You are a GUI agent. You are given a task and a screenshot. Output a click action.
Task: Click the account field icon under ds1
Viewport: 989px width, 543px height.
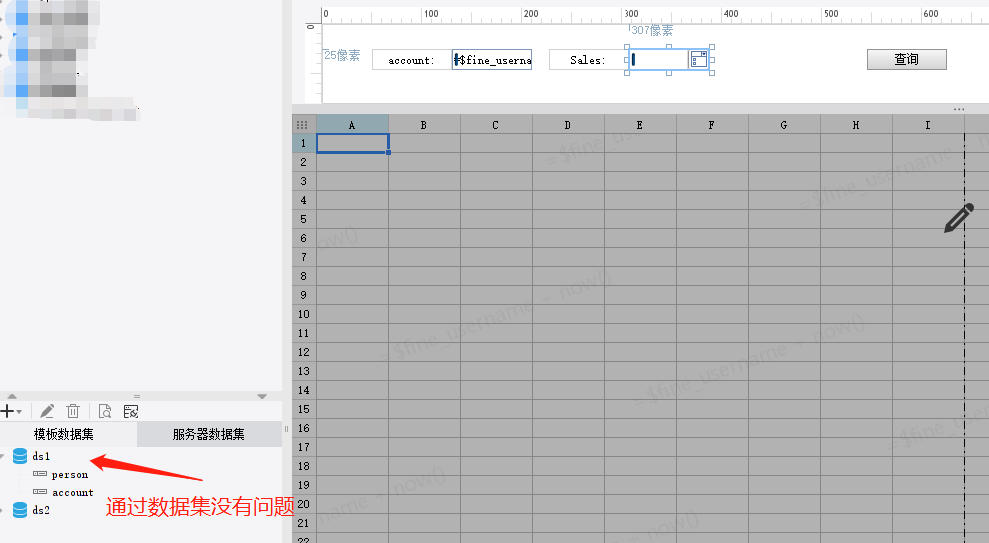(x=40, y=492)
